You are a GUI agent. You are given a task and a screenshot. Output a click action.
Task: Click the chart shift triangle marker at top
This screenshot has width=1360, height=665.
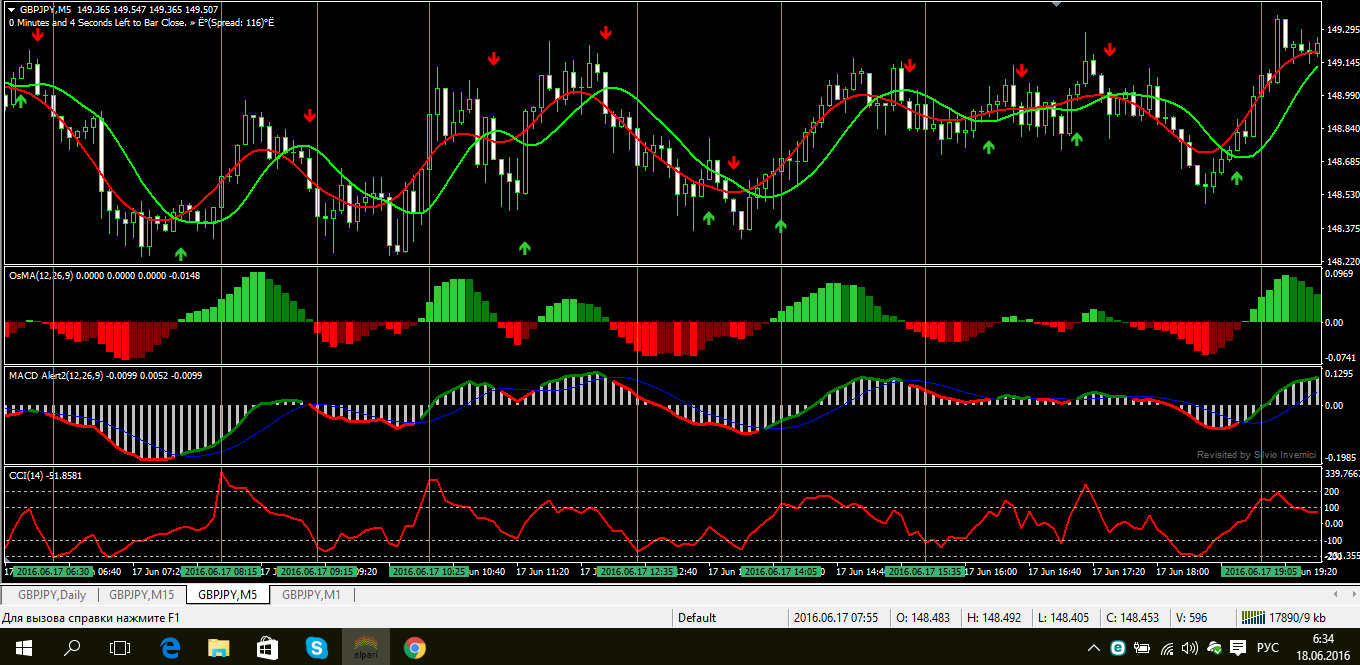[1056, 4]
